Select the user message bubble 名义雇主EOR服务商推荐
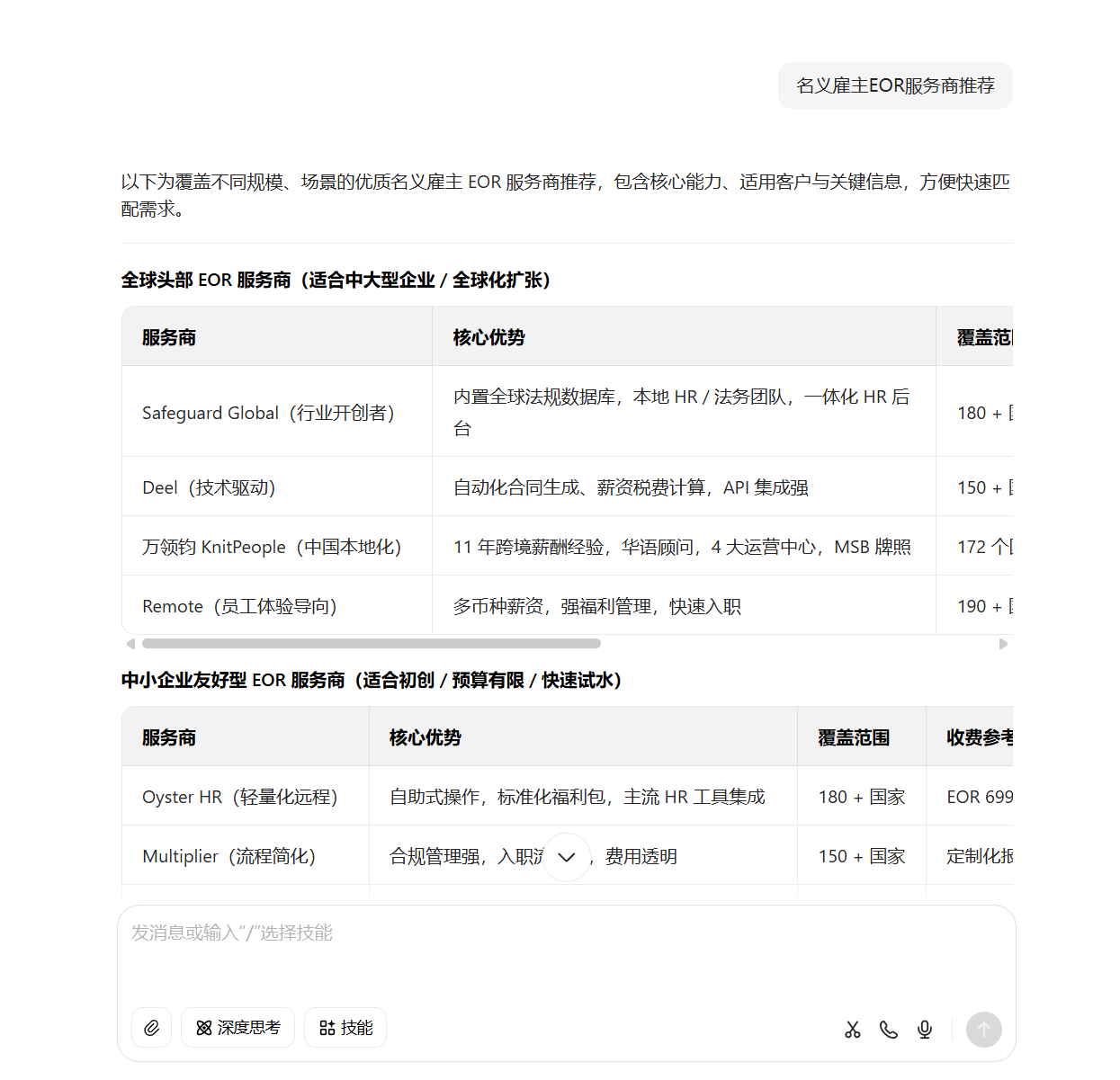 coord(896,85)
